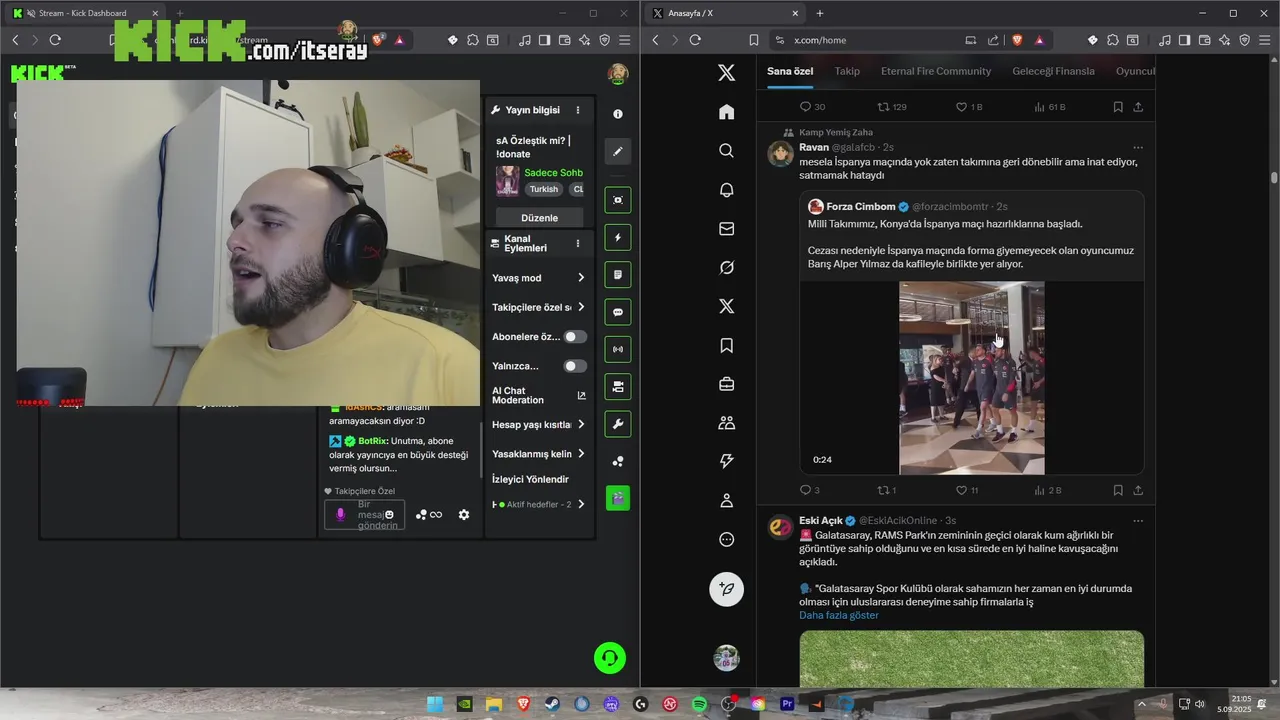The height and width of the screenshot is (720, 1280).
Task: Click the broadcast signal icon in Kick sidebar
Action: coord(618,349)
